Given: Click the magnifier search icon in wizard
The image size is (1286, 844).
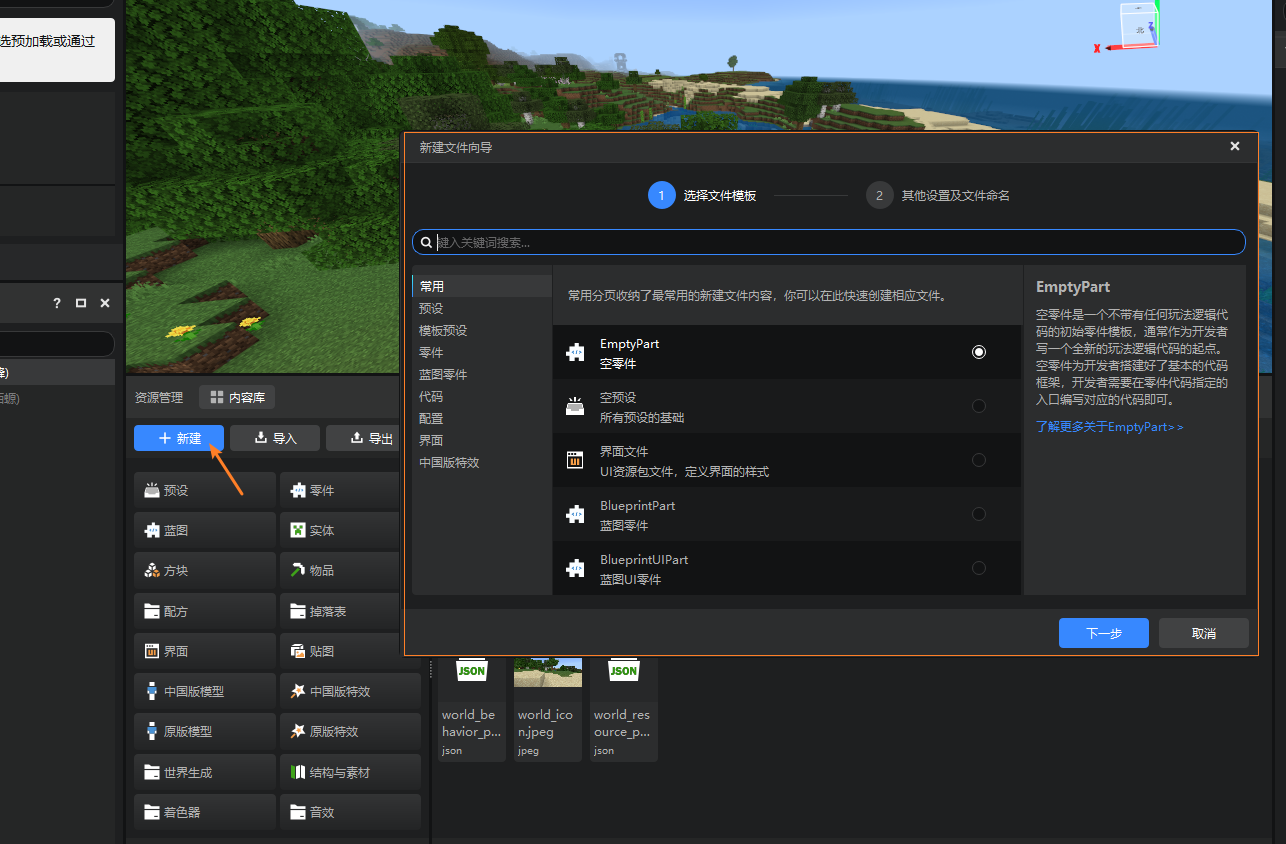Looking at the screenshot, I should (x=427, y=242).
